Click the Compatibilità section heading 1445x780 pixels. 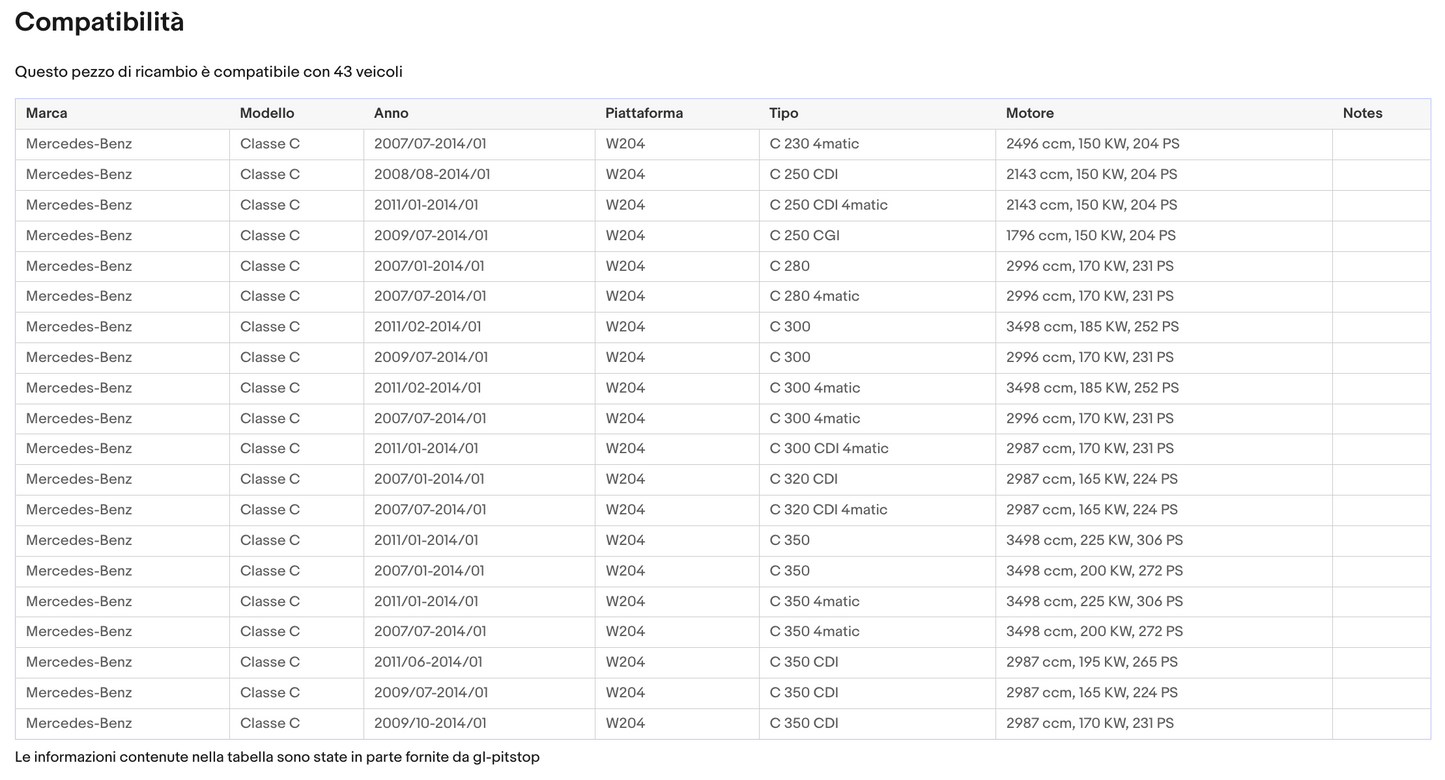click(99, 22)
